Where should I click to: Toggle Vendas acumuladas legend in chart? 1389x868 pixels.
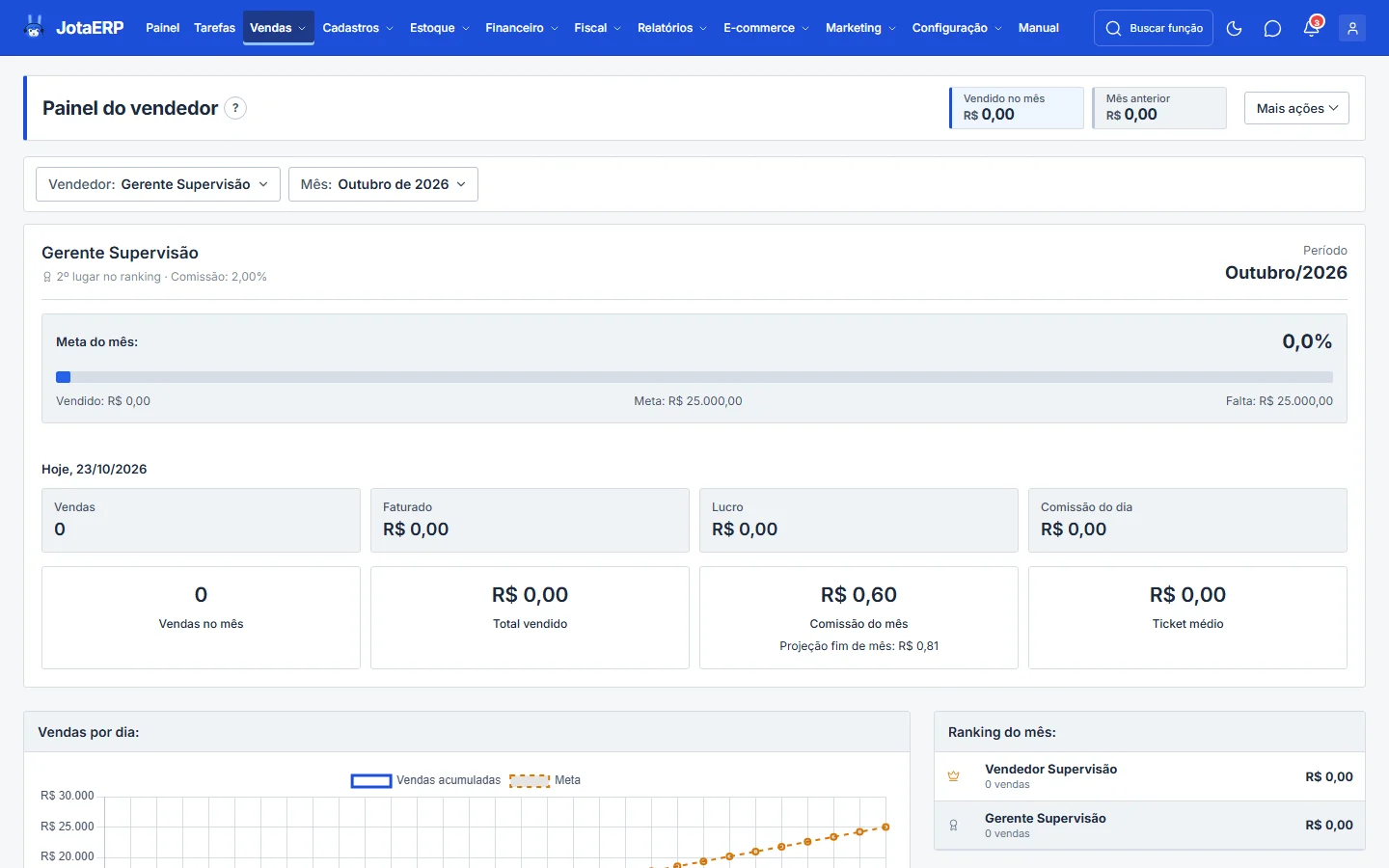tap(426, 780)
